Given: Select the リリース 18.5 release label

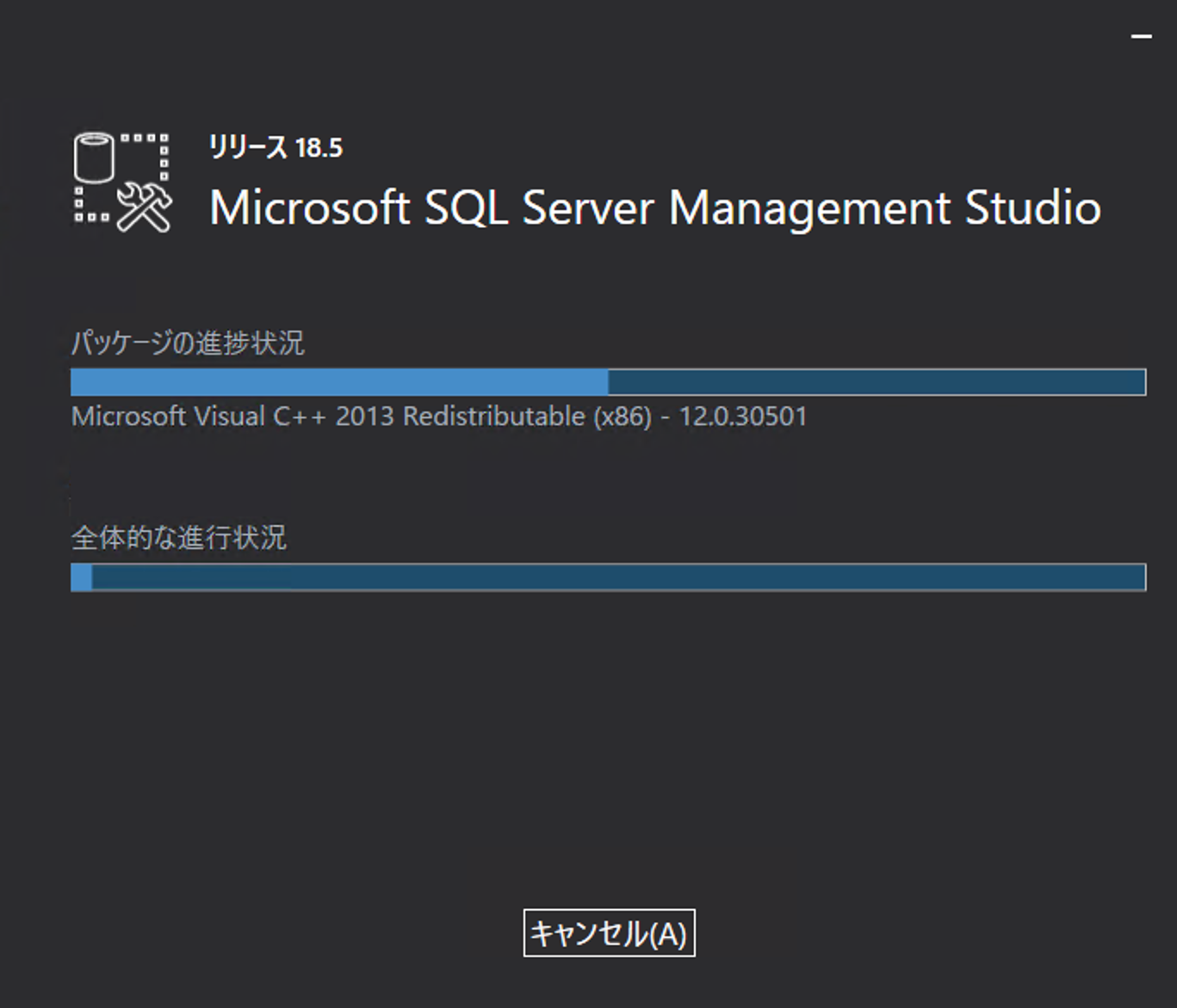Looking at the screenshot, I should click(274, 147).
